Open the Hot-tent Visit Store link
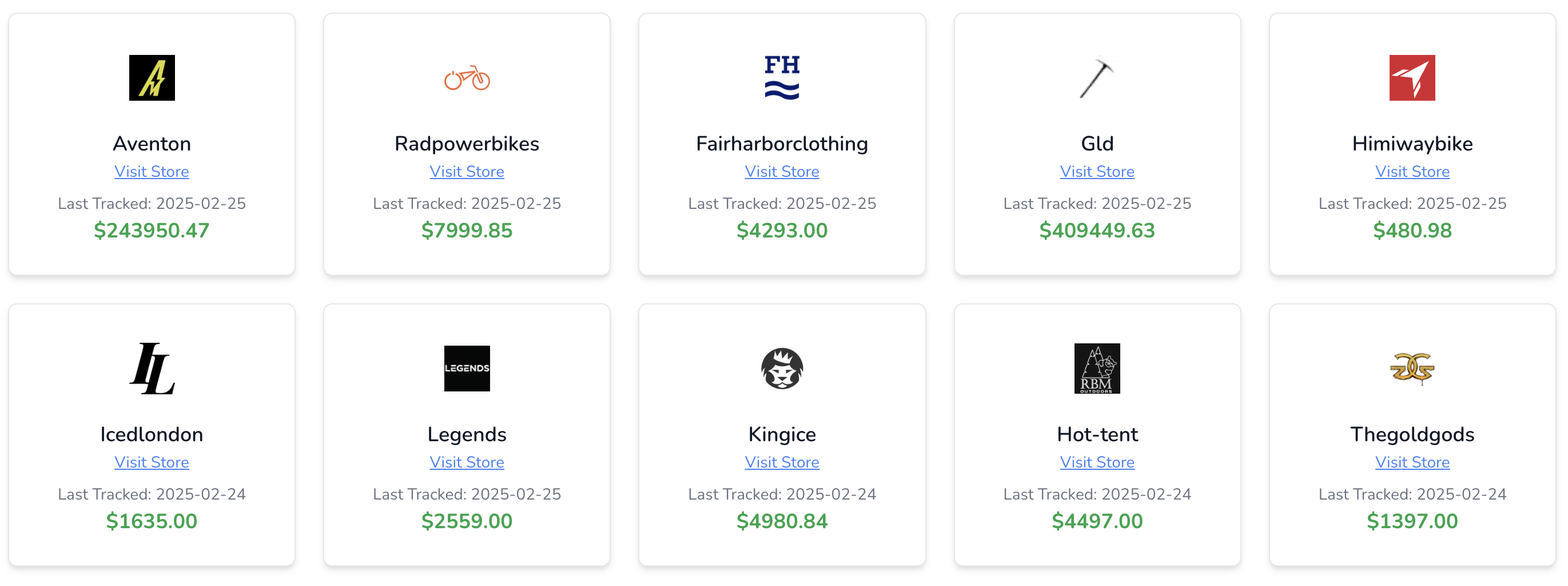 1096,462
